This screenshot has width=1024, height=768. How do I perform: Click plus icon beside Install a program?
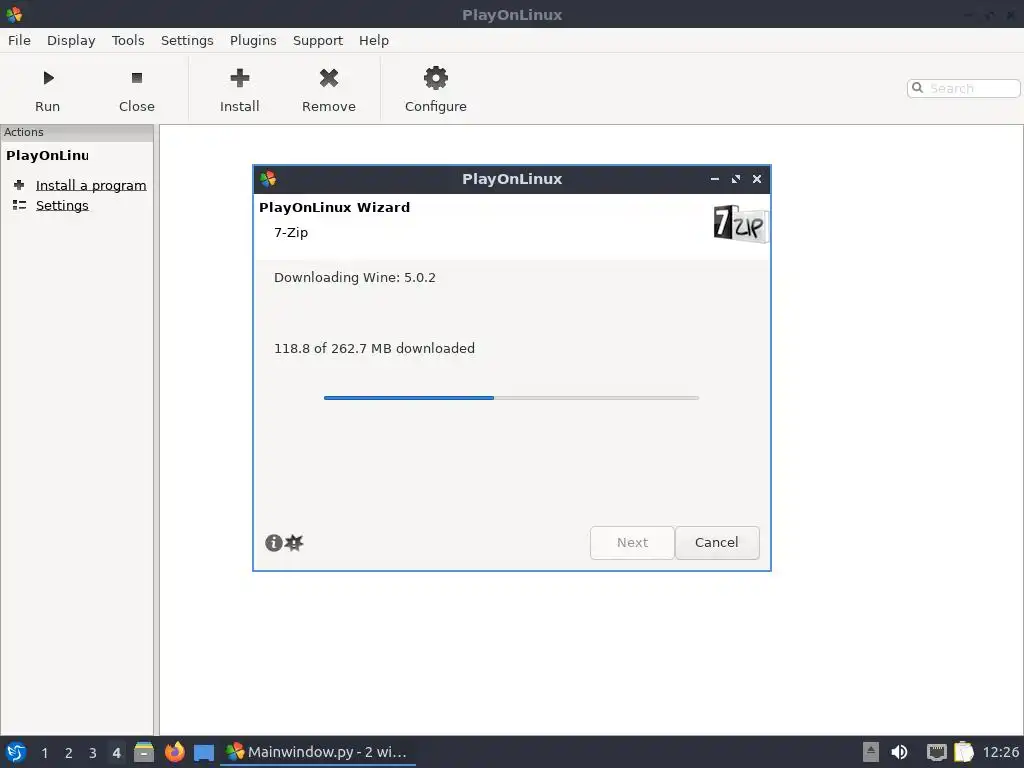(x=19, y=185)
